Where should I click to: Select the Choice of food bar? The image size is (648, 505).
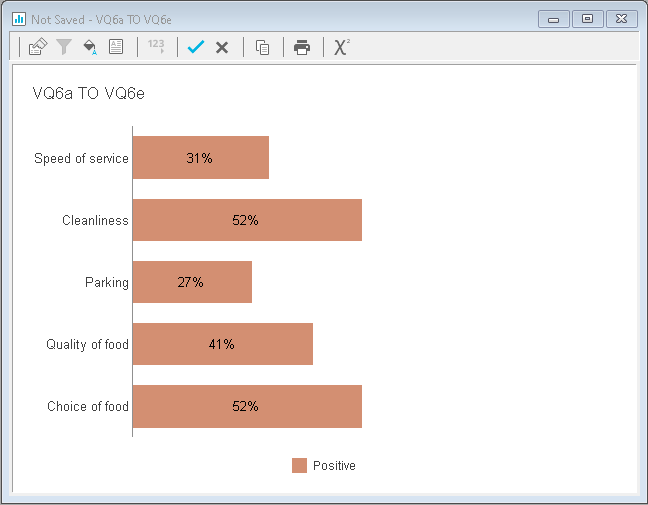click(x=247, y=406)
